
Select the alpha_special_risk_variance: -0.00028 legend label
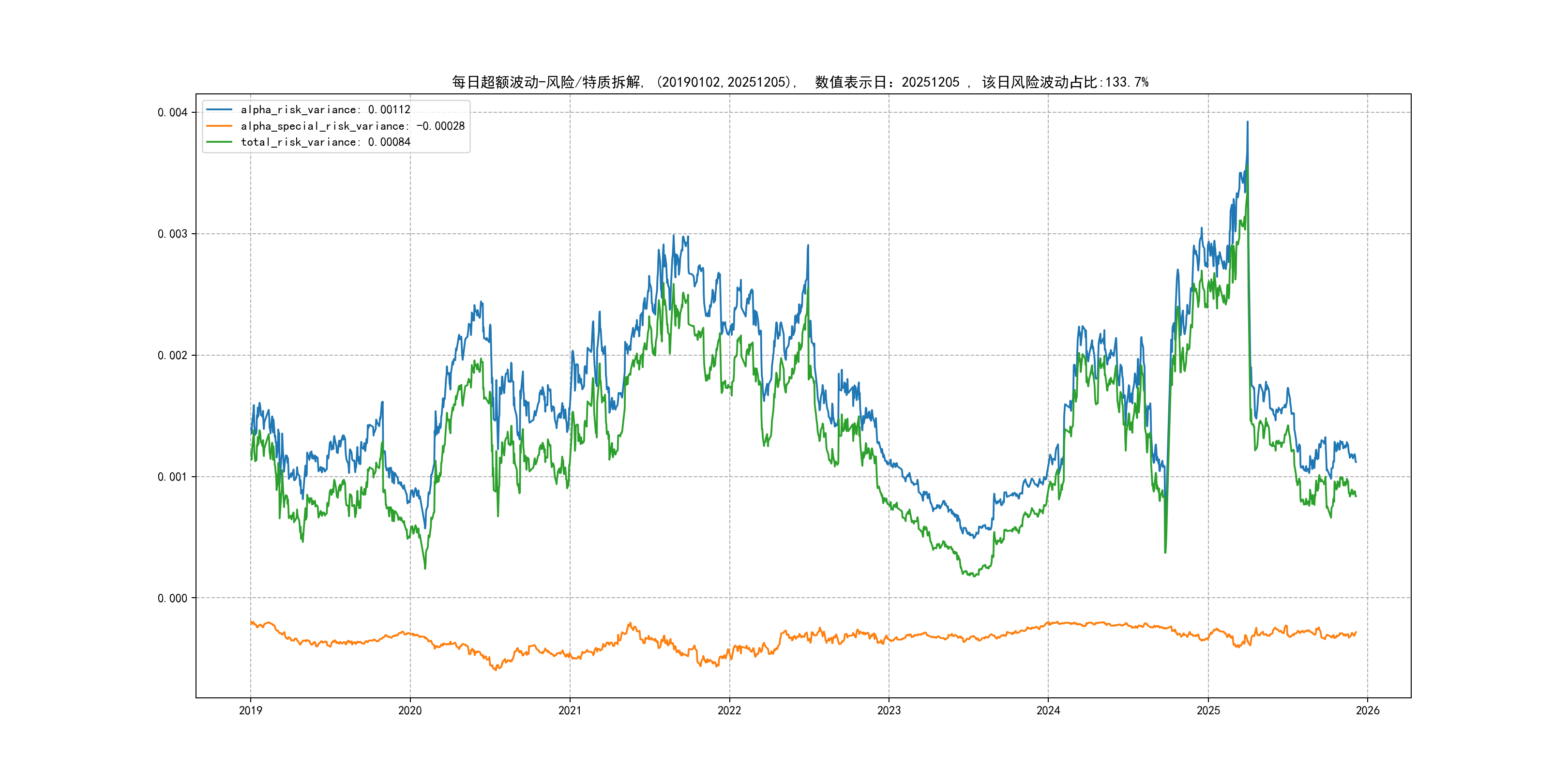(x=352, y=126)
